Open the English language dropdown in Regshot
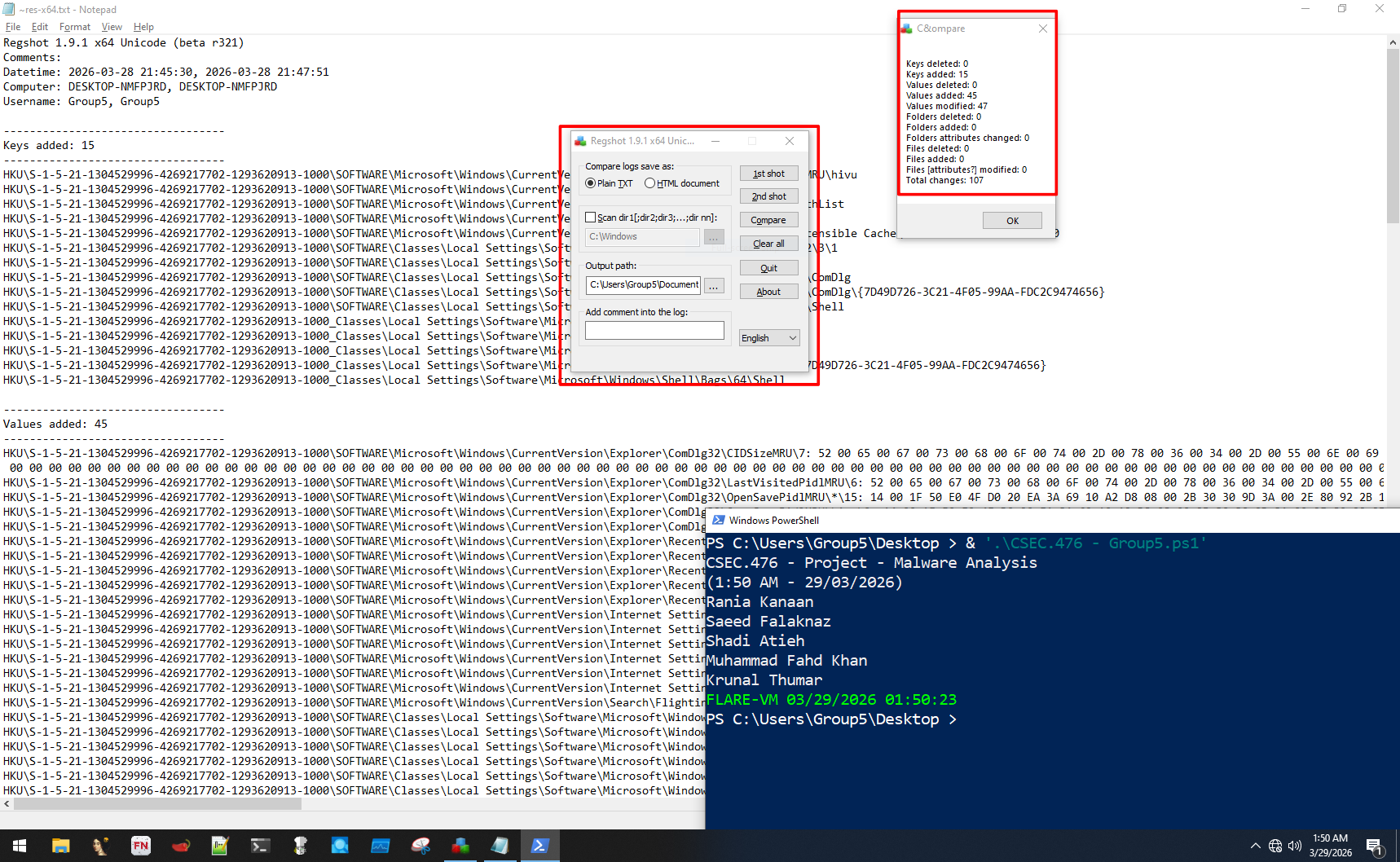Viewport: 1400px width, 862px height. pos(768,337)
